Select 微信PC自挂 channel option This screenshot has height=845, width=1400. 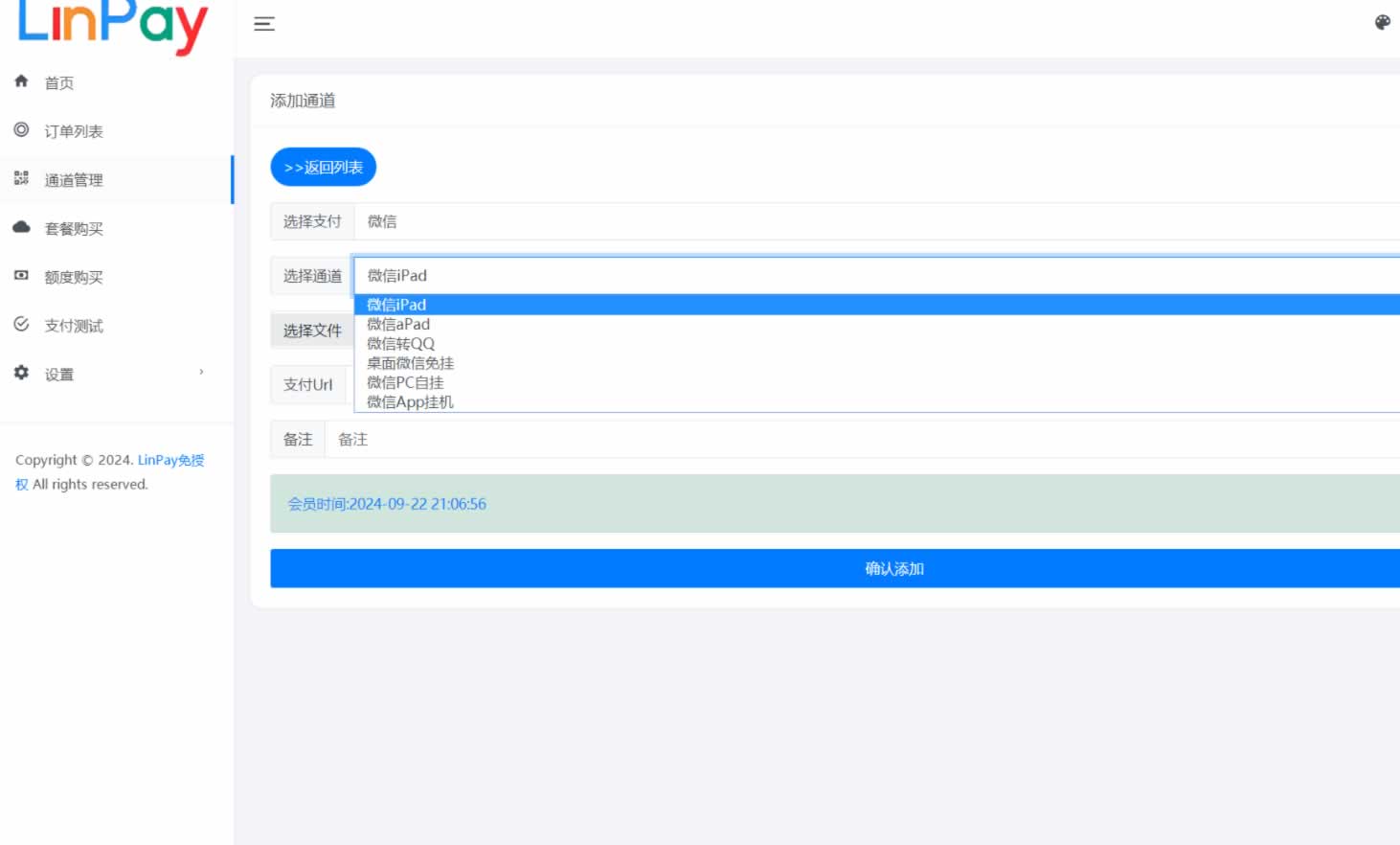tap(406, 383)
